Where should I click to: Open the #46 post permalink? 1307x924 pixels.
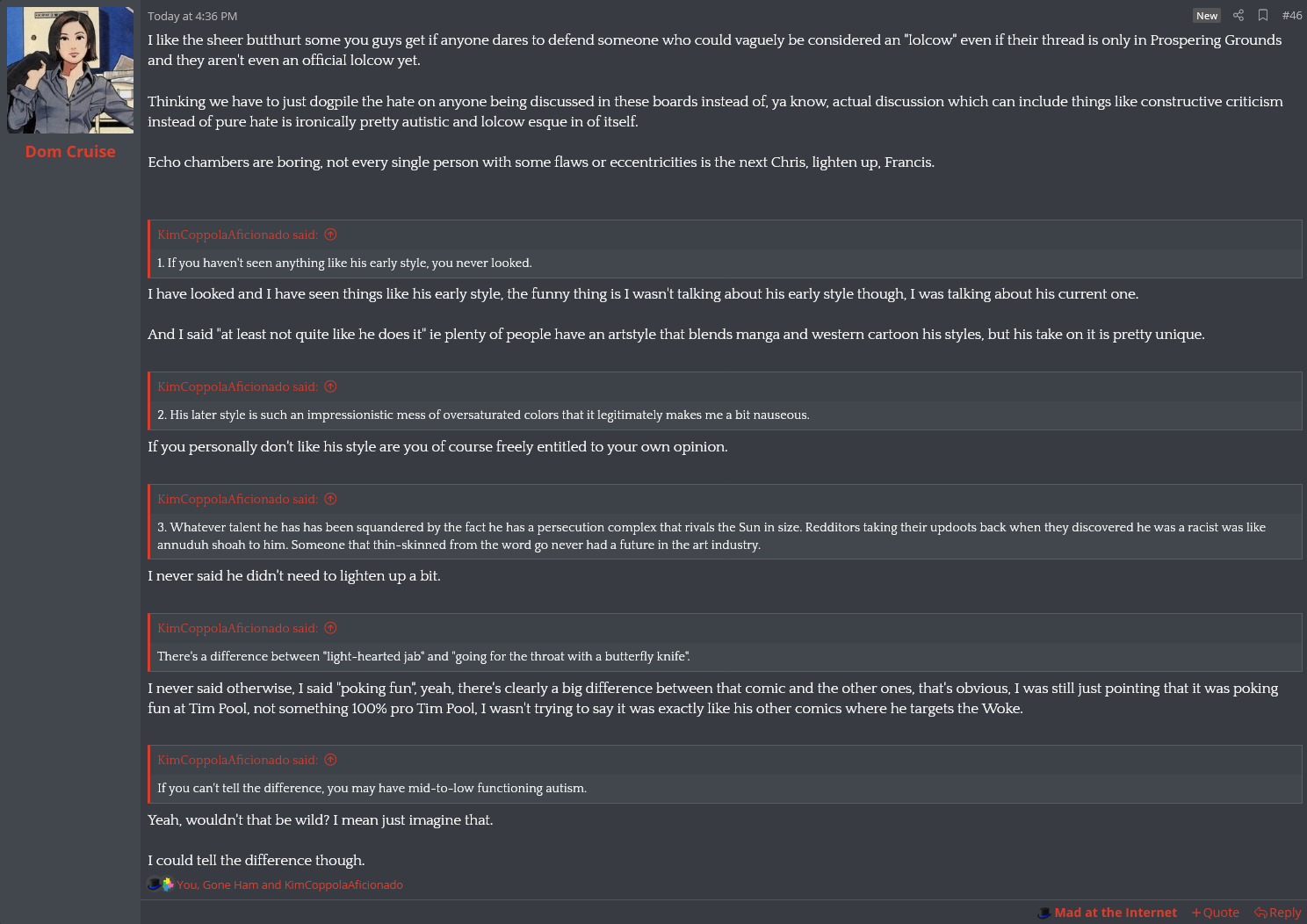[x=1292, y=15]
